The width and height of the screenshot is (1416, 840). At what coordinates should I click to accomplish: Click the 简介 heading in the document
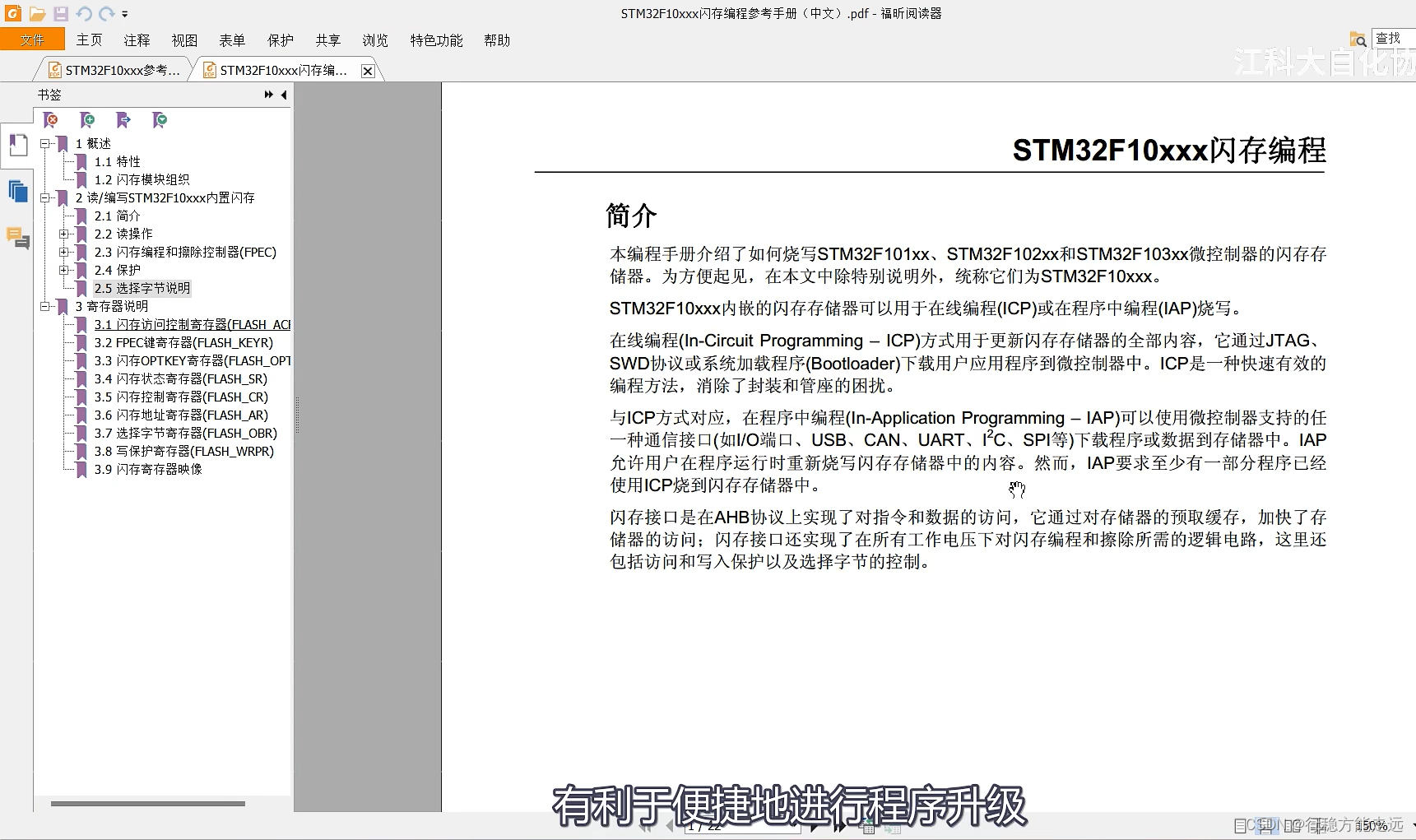point(631,216)
